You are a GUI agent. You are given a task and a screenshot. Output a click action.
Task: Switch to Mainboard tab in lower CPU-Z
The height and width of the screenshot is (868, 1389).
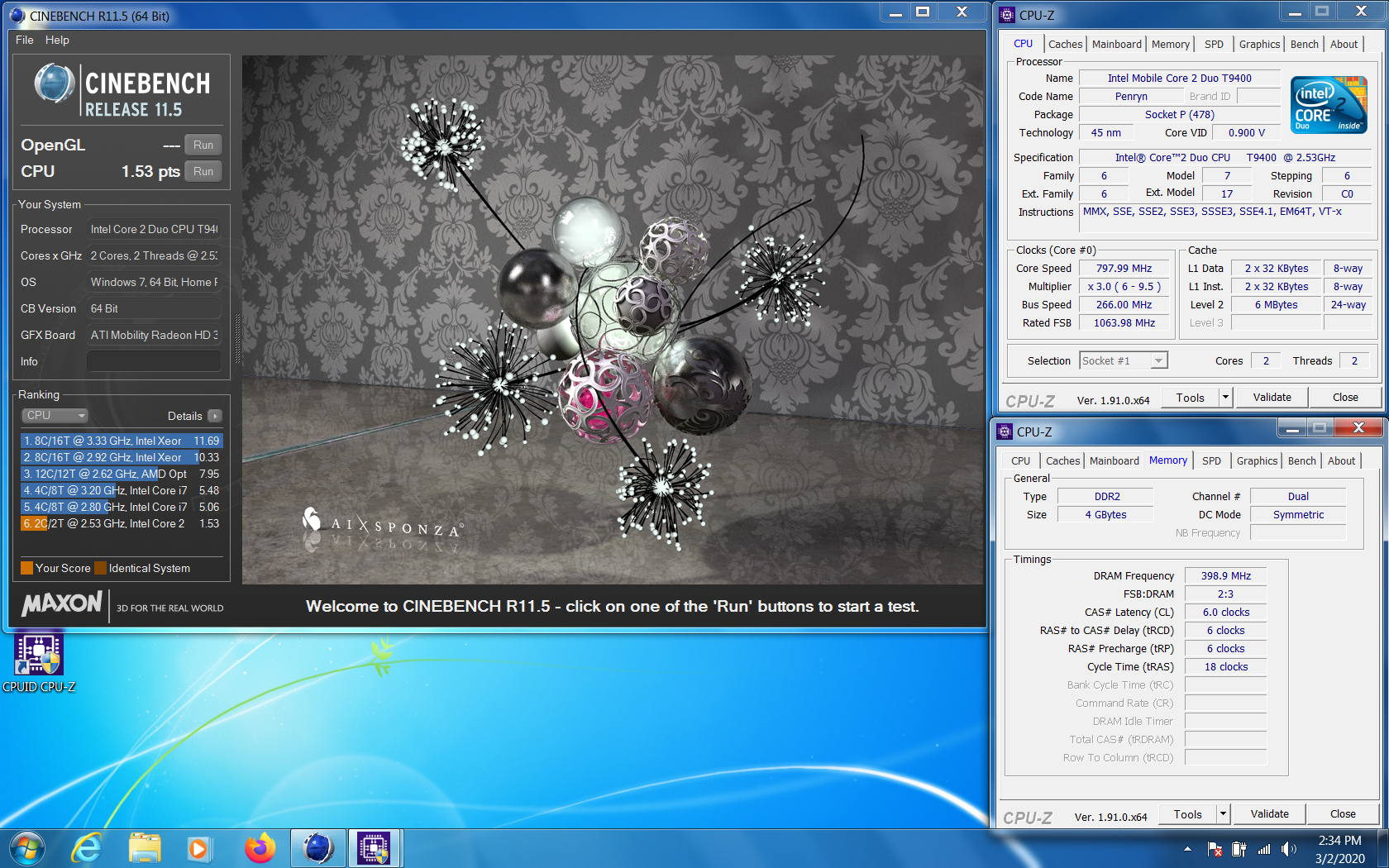click(1114, 461)
